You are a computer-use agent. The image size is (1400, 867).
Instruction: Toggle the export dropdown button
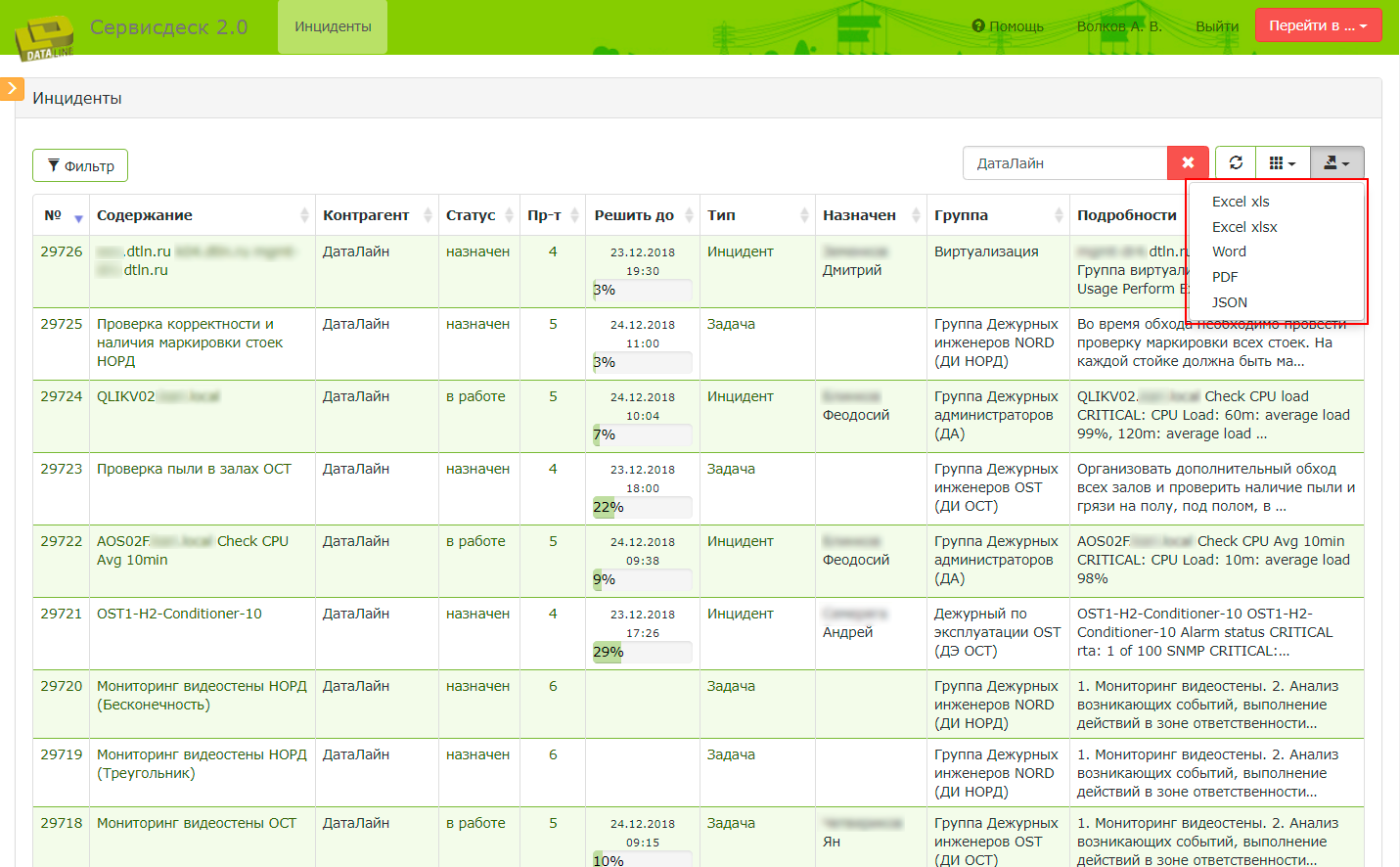1336,163
